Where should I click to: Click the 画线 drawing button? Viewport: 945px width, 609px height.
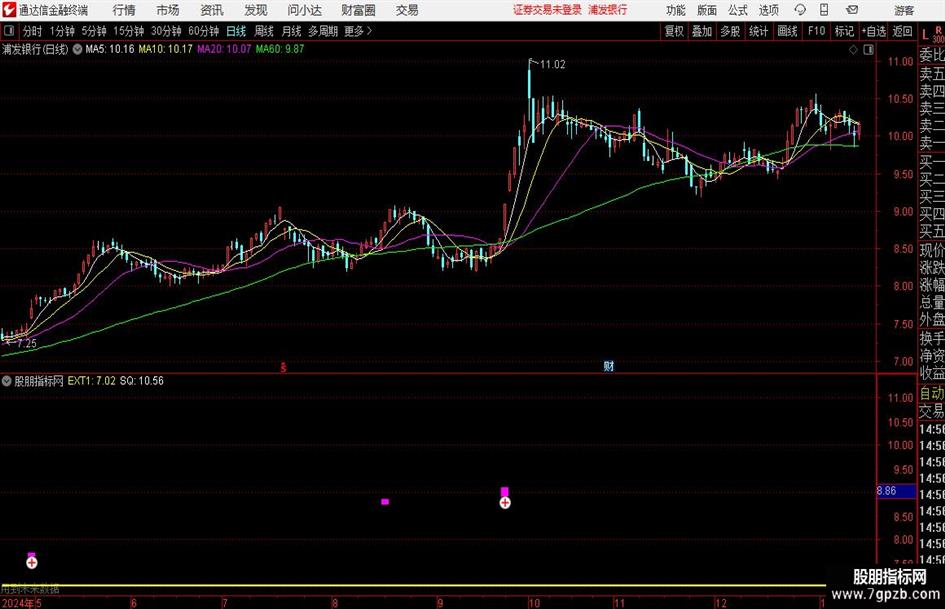787,31
